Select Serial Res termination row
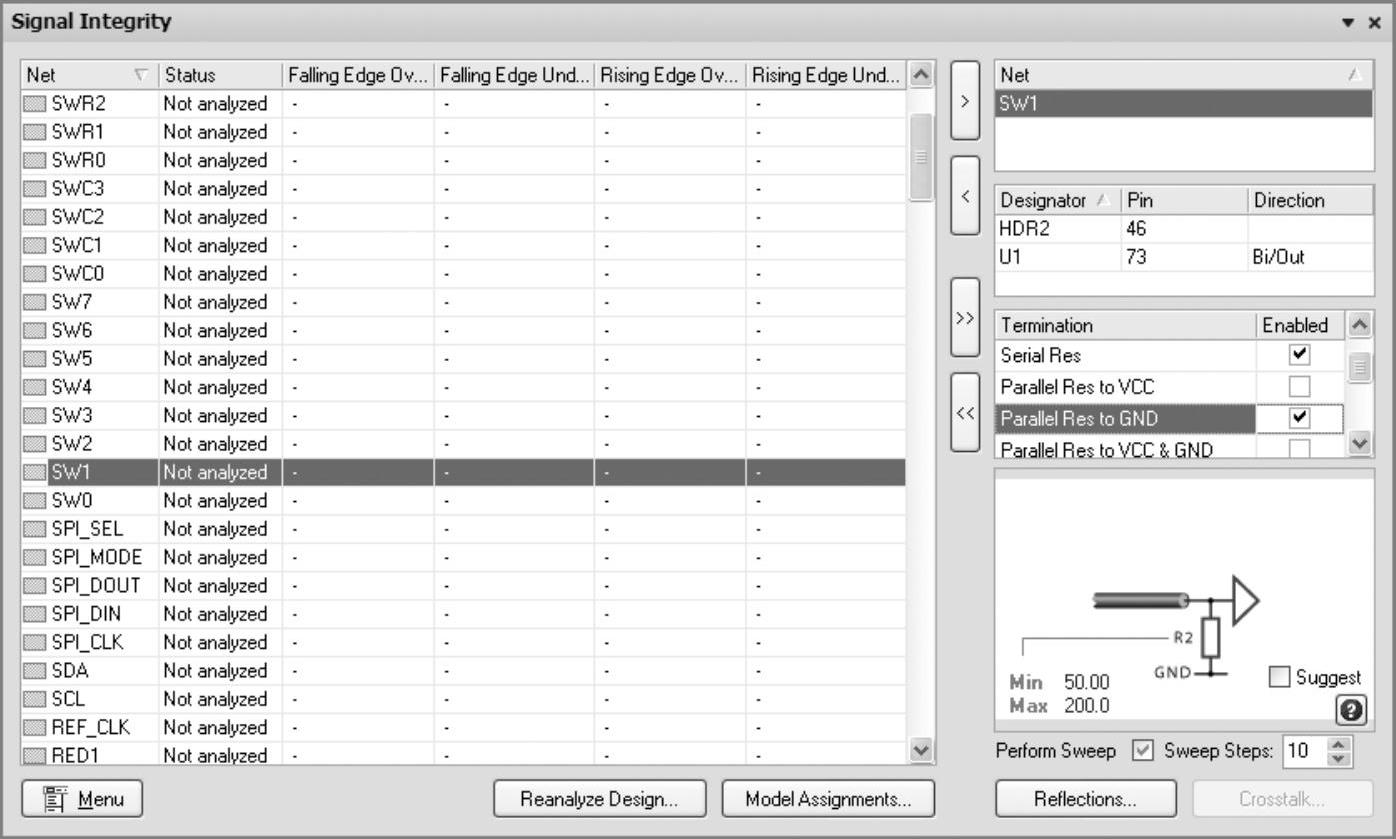Screen dimensions: 1396x839 pos(1126,355)
